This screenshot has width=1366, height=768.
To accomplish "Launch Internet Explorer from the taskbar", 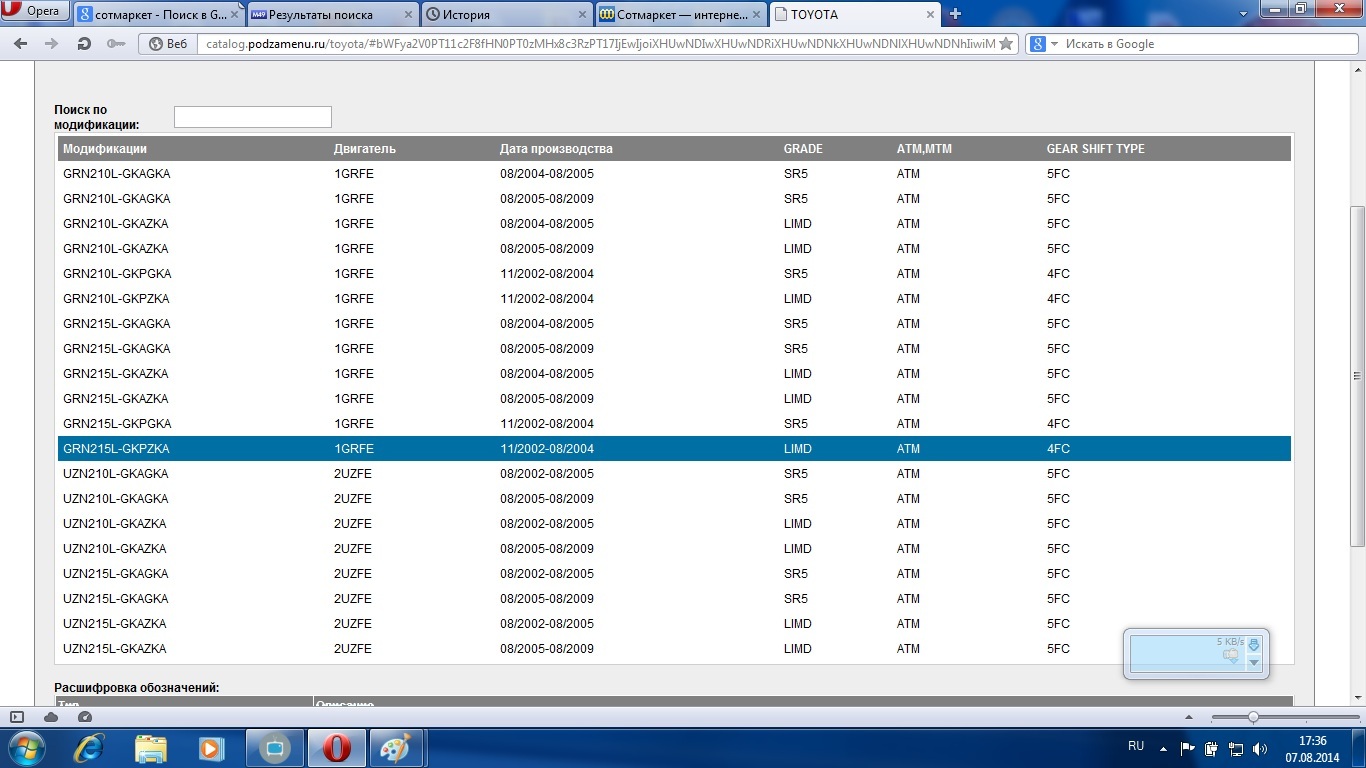I will click(89, 748).
